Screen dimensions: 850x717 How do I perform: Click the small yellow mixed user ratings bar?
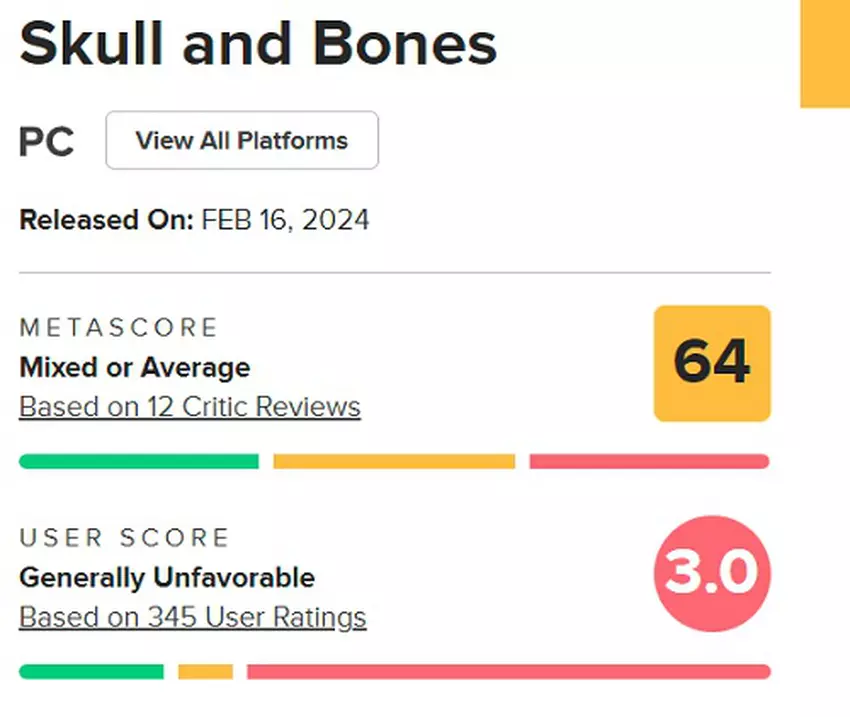(205, 671)
